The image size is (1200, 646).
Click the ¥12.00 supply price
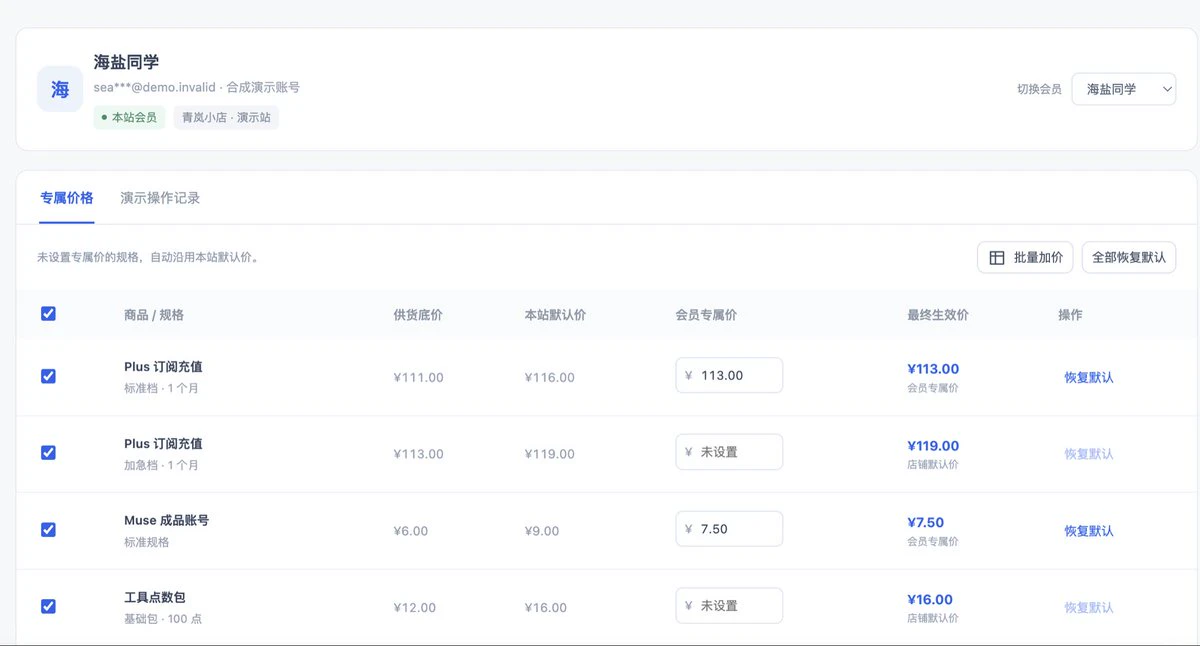[x=415, y=608]
